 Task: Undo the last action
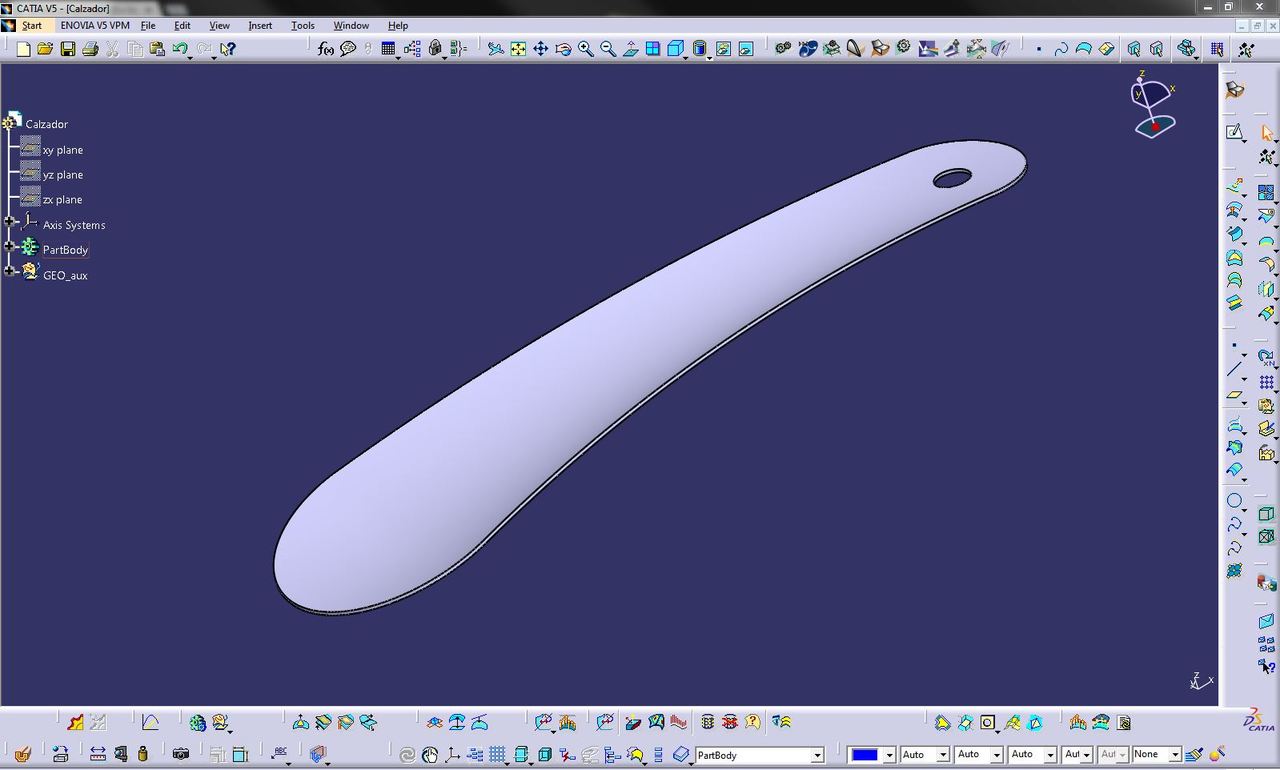tap(179, 48)
